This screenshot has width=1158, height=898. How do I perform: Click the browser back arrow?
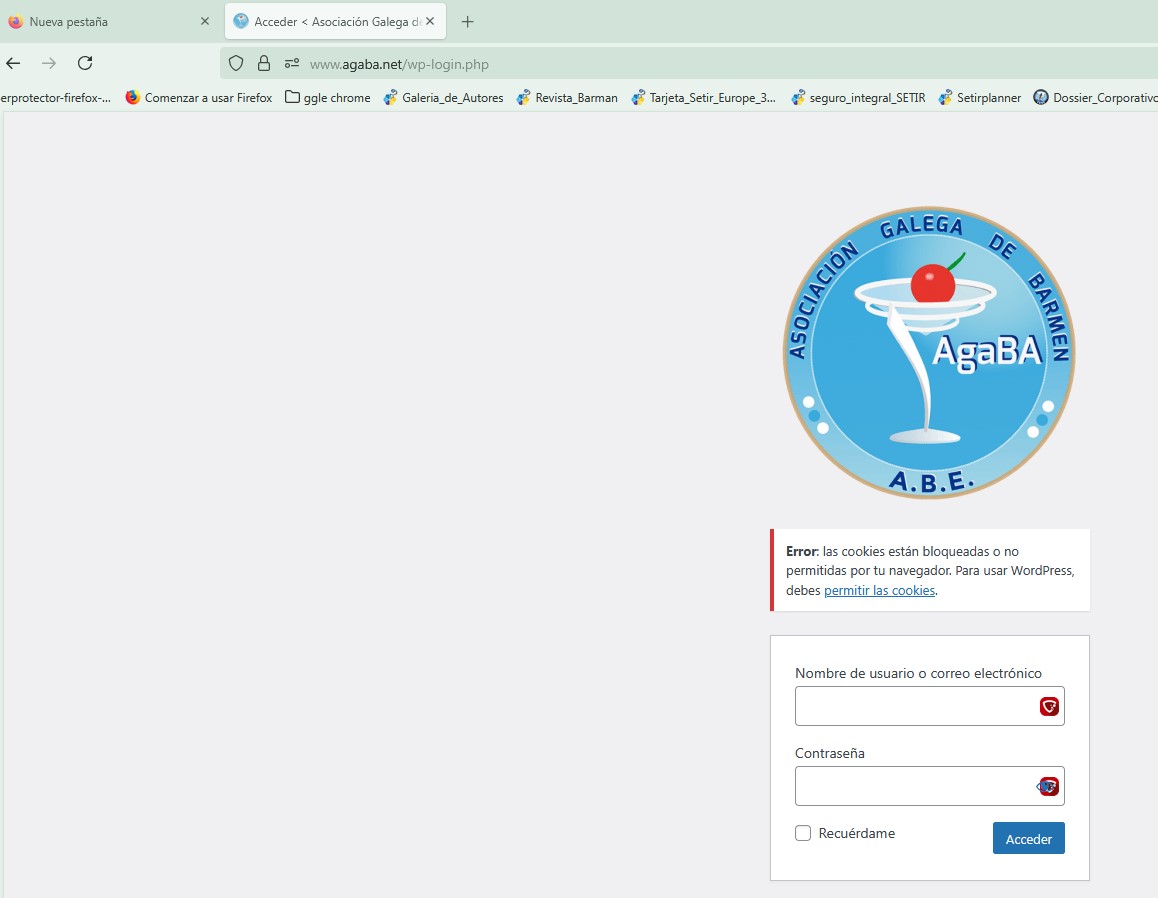pyautogui.click(x=13, y=63)
